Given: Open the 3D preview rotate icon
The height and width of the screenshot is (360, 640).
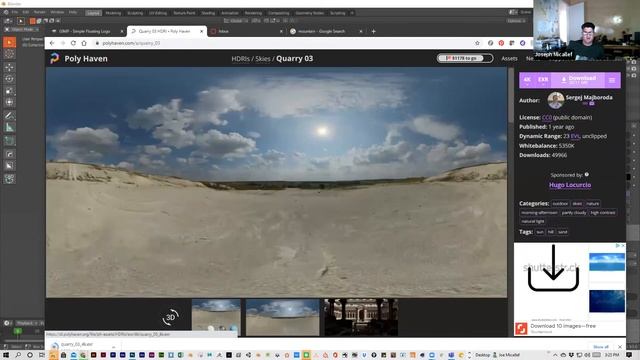Looking at the screenshot, I should click(x=171, y=317).
